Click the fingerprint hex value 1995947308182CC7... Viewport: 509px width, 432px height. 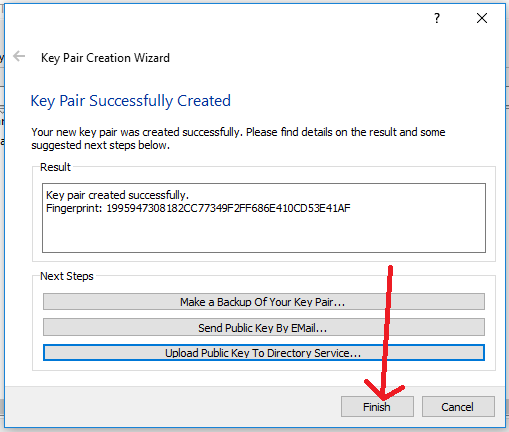click(228, 208)
